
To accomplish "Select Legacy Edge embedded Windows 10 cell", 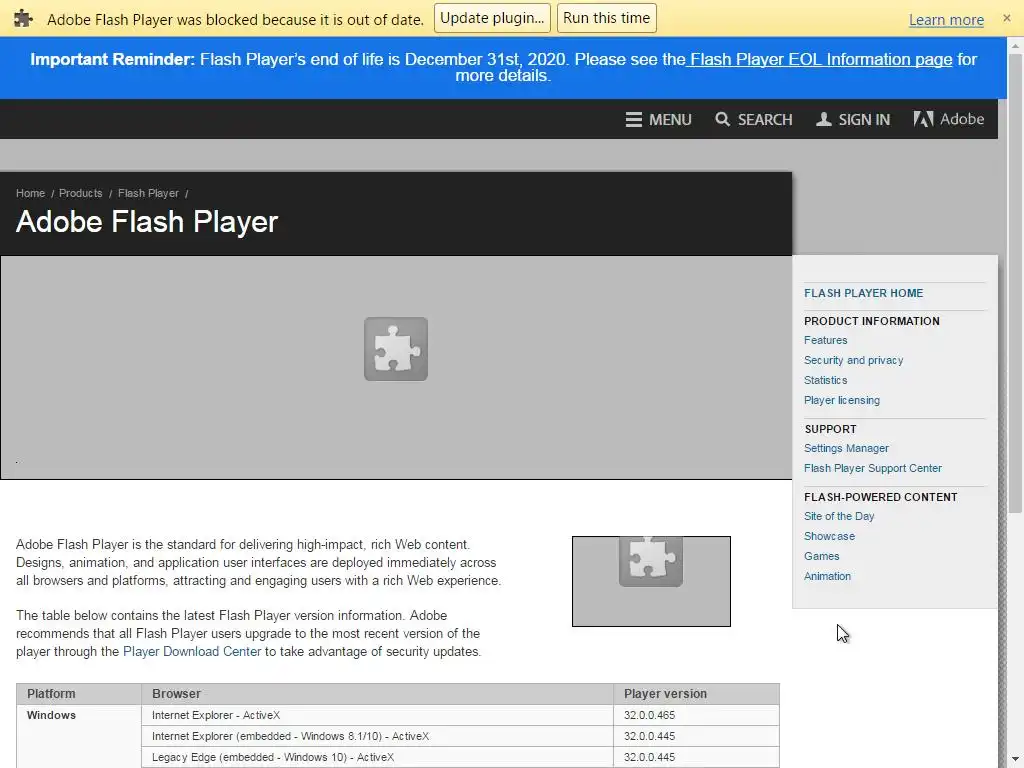I will tap(377, 758).
